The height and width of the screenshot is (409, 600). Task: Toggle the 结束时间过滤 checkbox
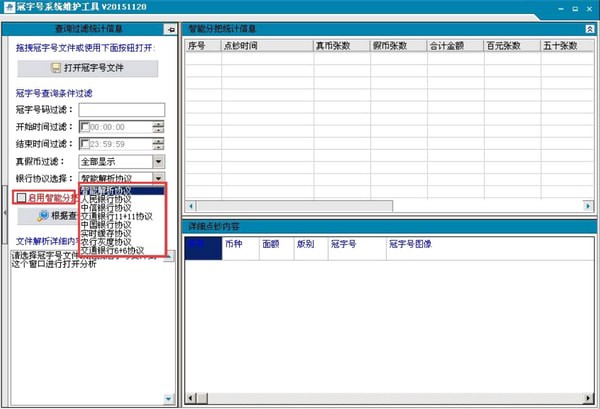click(x=84, y=144)
